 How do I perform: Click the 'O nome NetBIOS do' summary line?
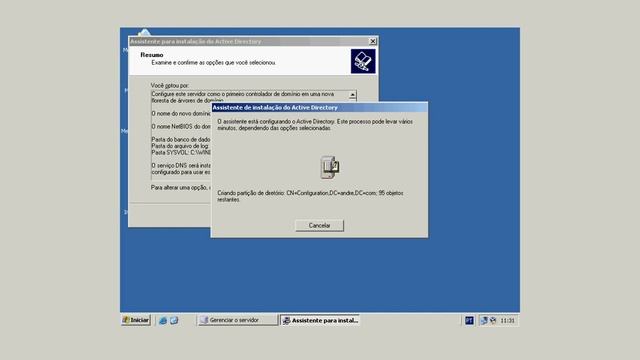181,127
